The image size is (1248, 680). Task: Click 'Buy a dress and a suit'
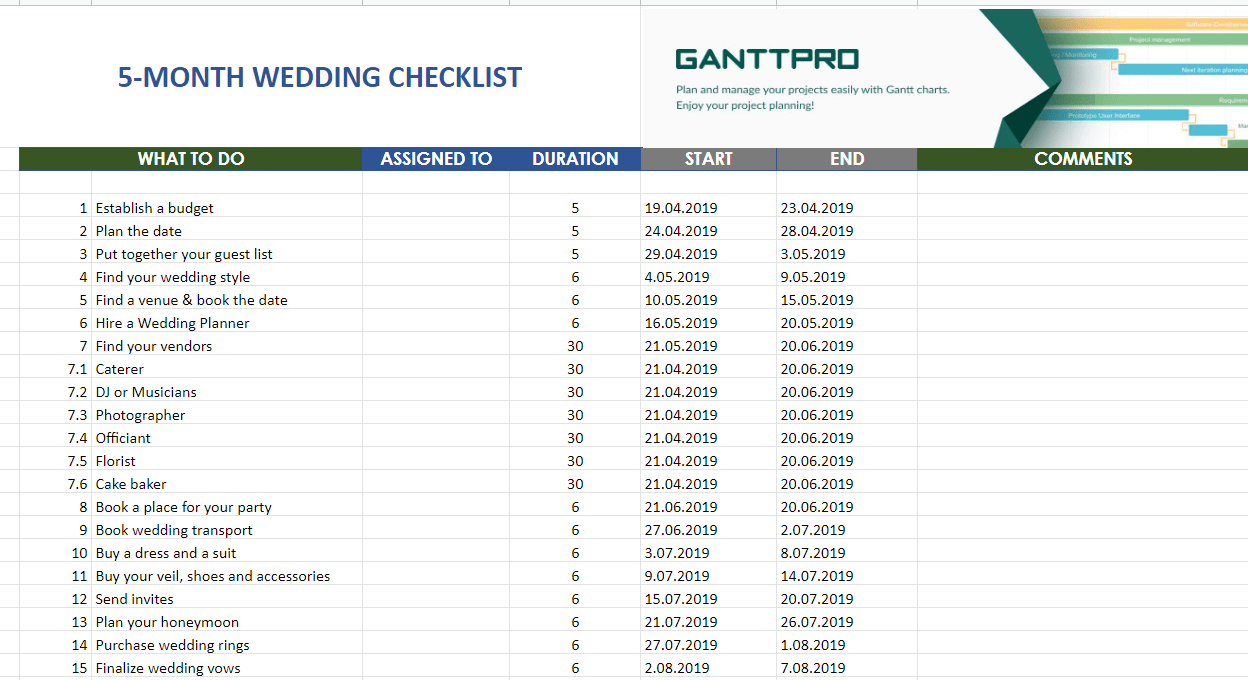227,553
